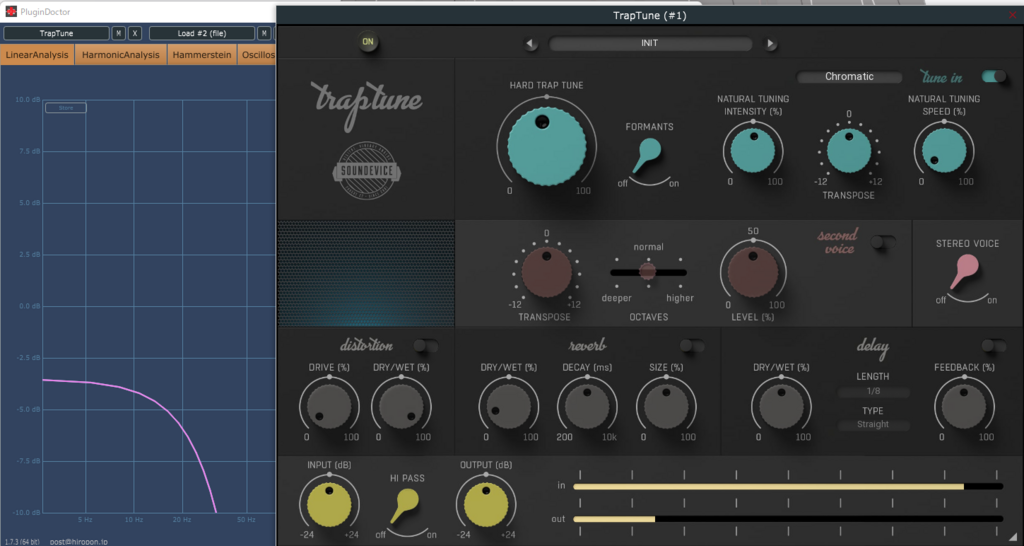The height and width of the screenshot is (546, 1024).
Task: Open the INIT preset selector
Action: pyautogui.click(x=650, y=43)
